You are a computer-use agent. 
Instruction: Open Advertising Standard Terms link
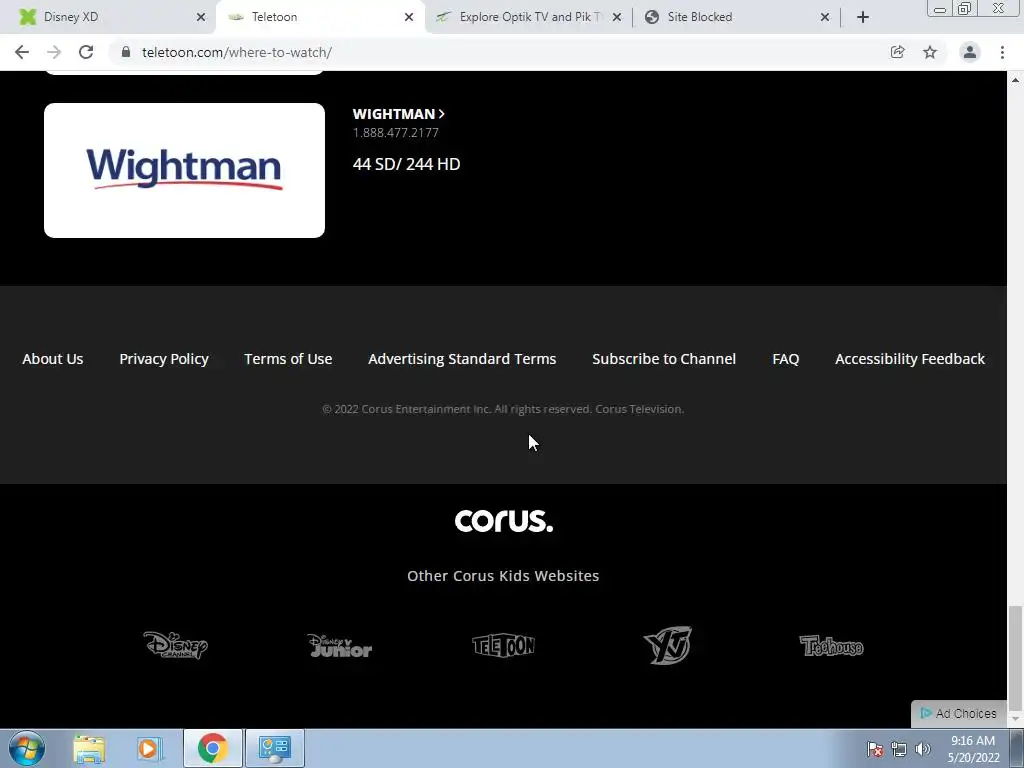click(x=462, y=359)
